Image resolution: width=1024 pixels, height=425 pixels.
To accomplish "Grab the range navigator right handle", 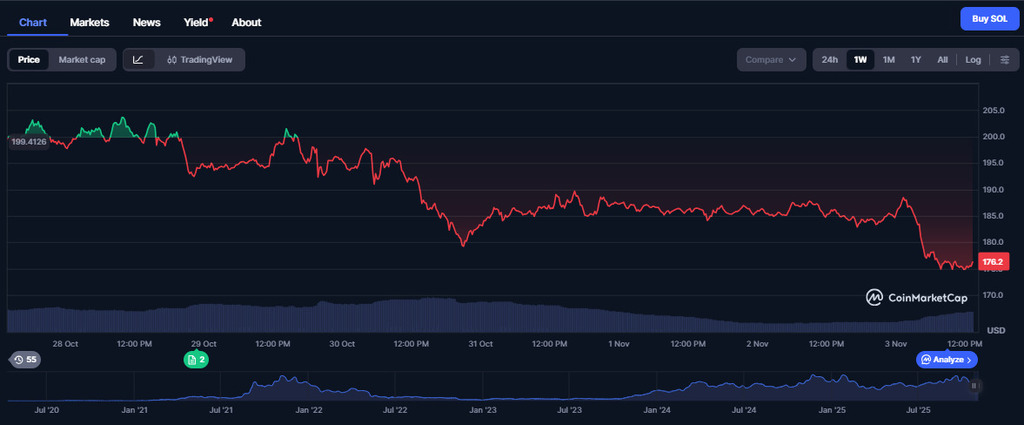I will [x=974, y=385].
